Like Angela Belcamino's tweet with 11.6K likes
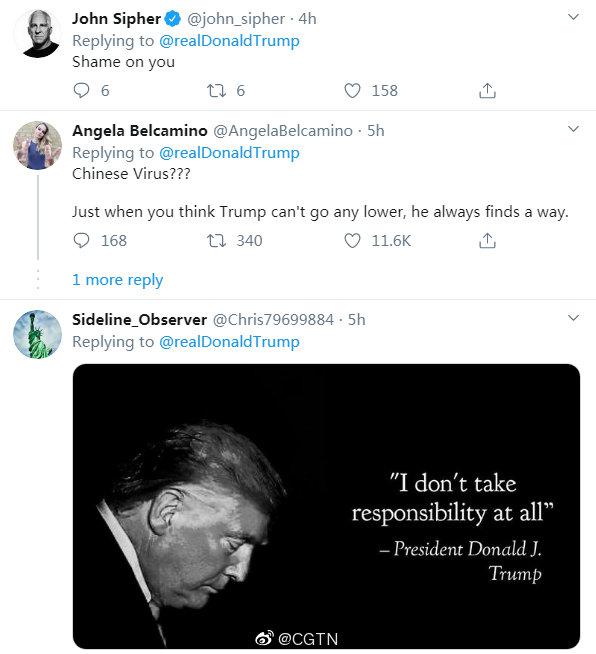The height and width of the screenshot is (654, 596). [352, 241]
